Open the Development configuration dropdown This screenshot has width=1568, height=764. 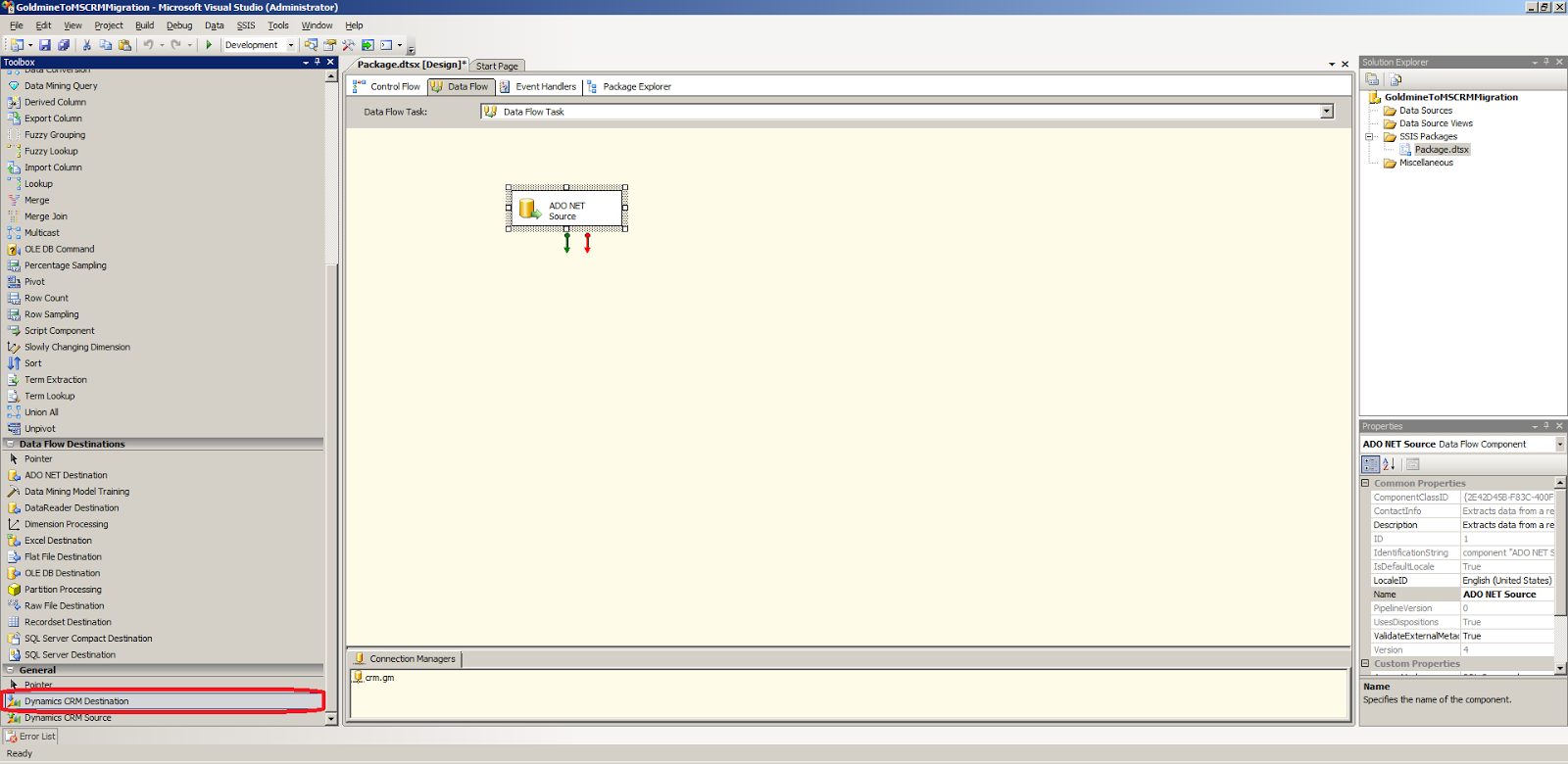pos(291,45)
